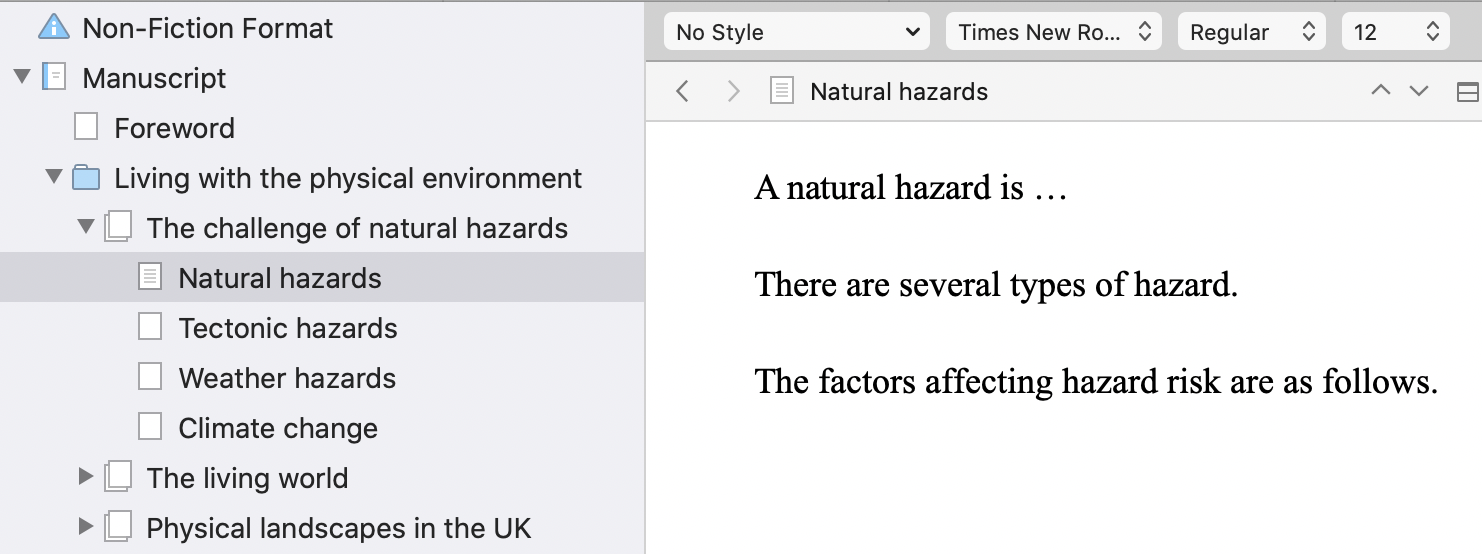Click the Non-Fiction Format info icon
Screen dimensions: 1482x554
tap(53, 28)
